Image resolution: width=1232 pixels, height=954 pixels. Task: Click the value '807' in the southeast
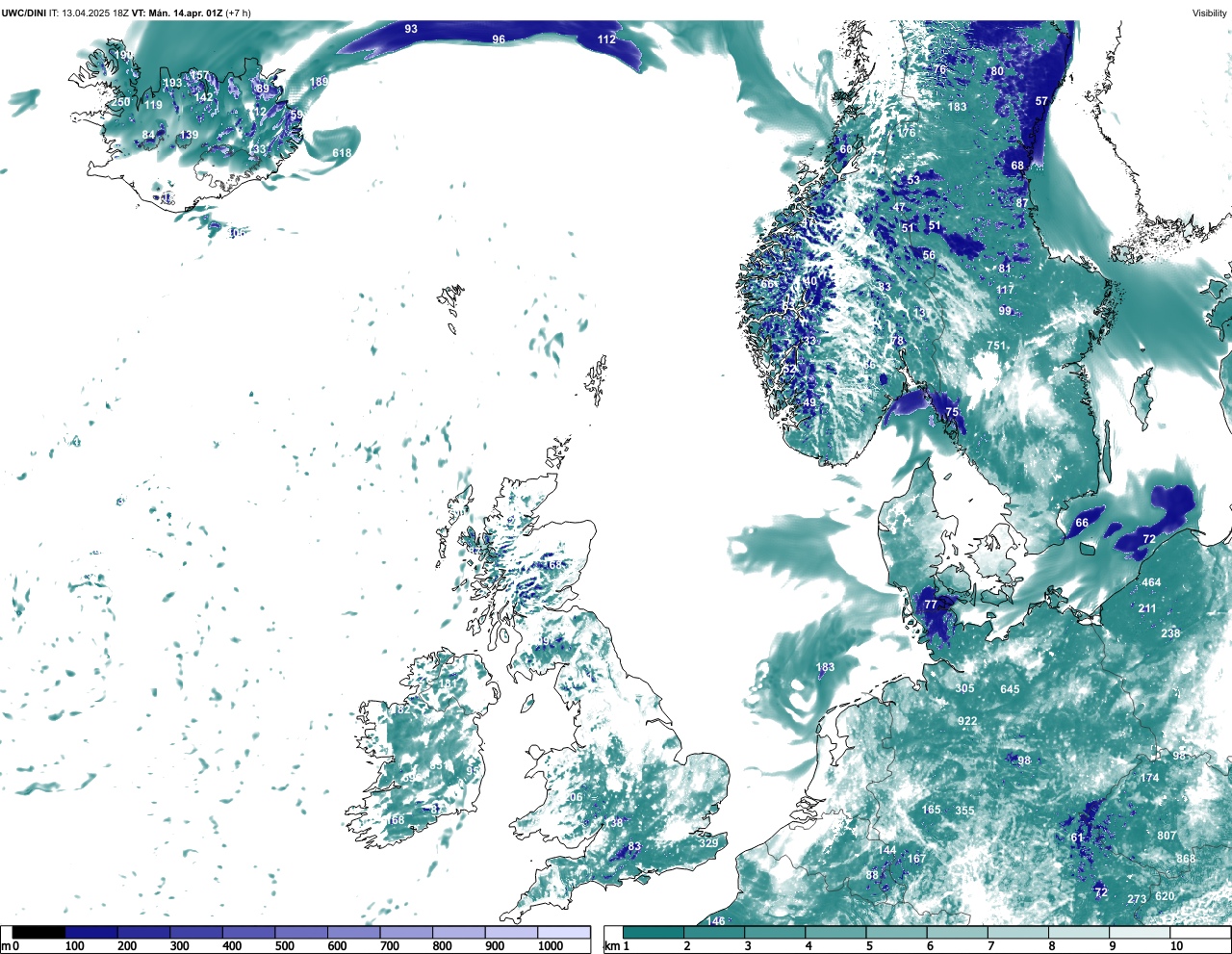(1168, 836)
